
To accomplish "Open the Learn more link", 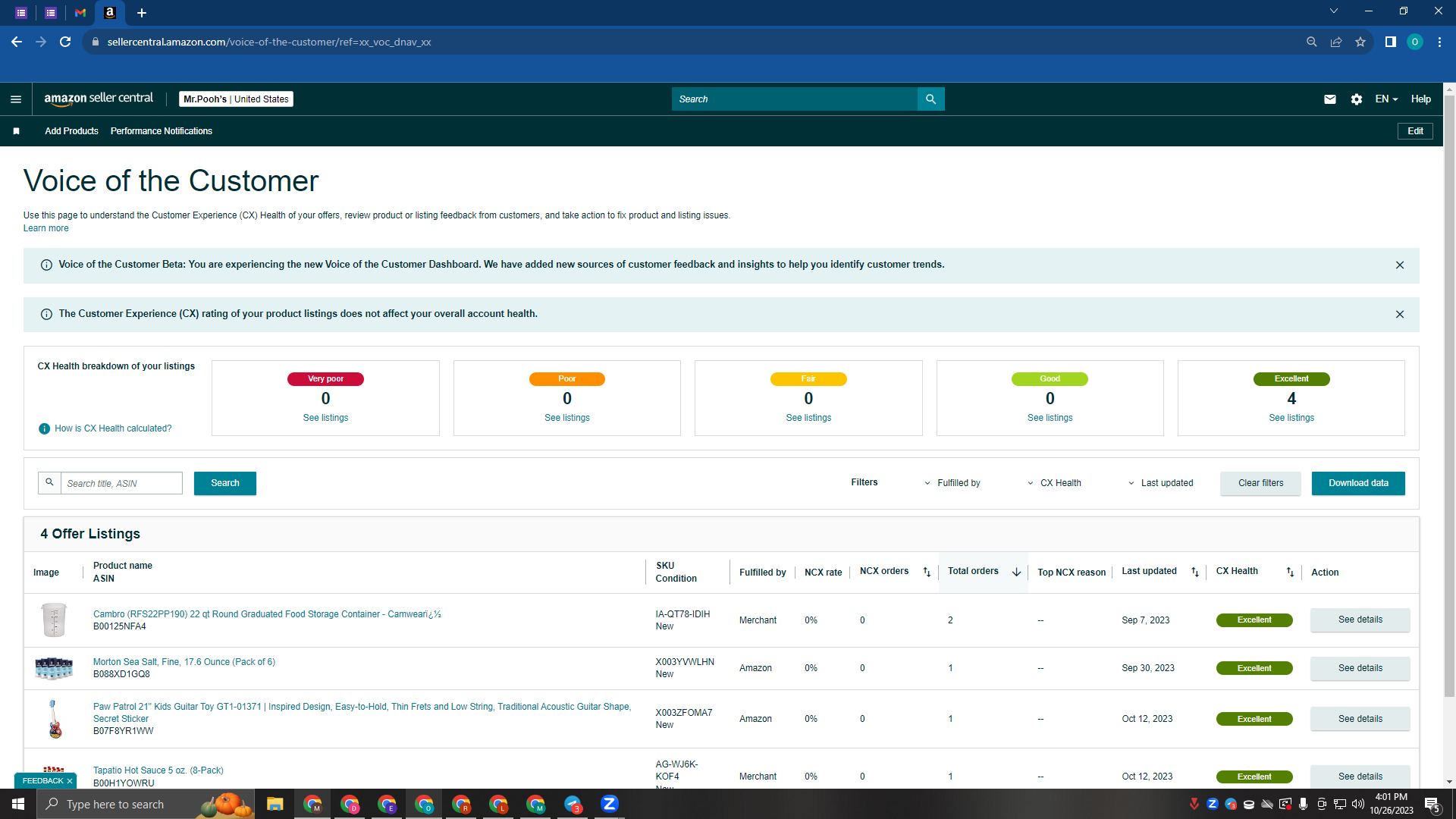I will [45, 228].
